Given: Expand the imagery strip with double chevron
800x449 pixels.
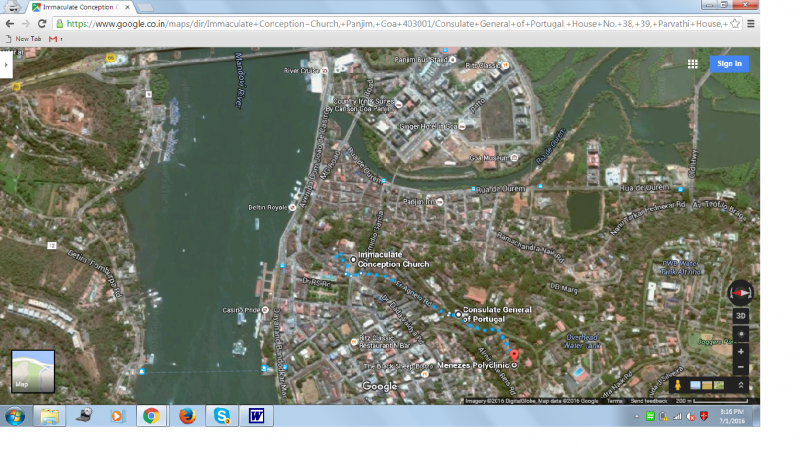Looking at the screenshot, I should pyautogui.click(x=741, y=385).
